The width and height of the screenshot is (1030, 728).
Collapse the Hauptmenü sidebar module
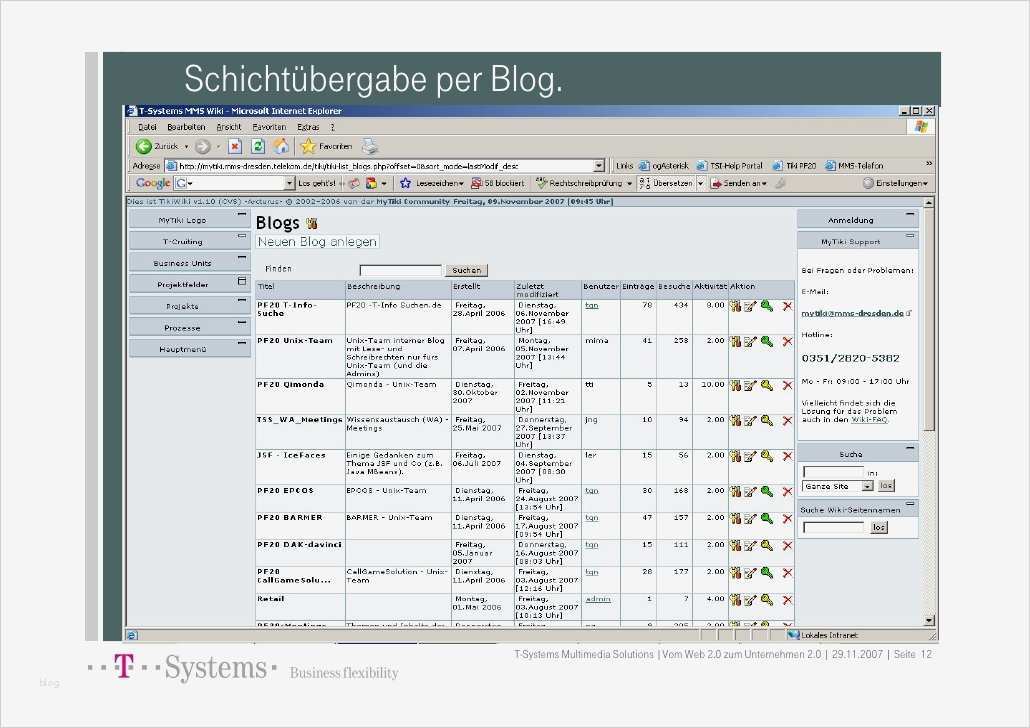[x=242, y=344]
